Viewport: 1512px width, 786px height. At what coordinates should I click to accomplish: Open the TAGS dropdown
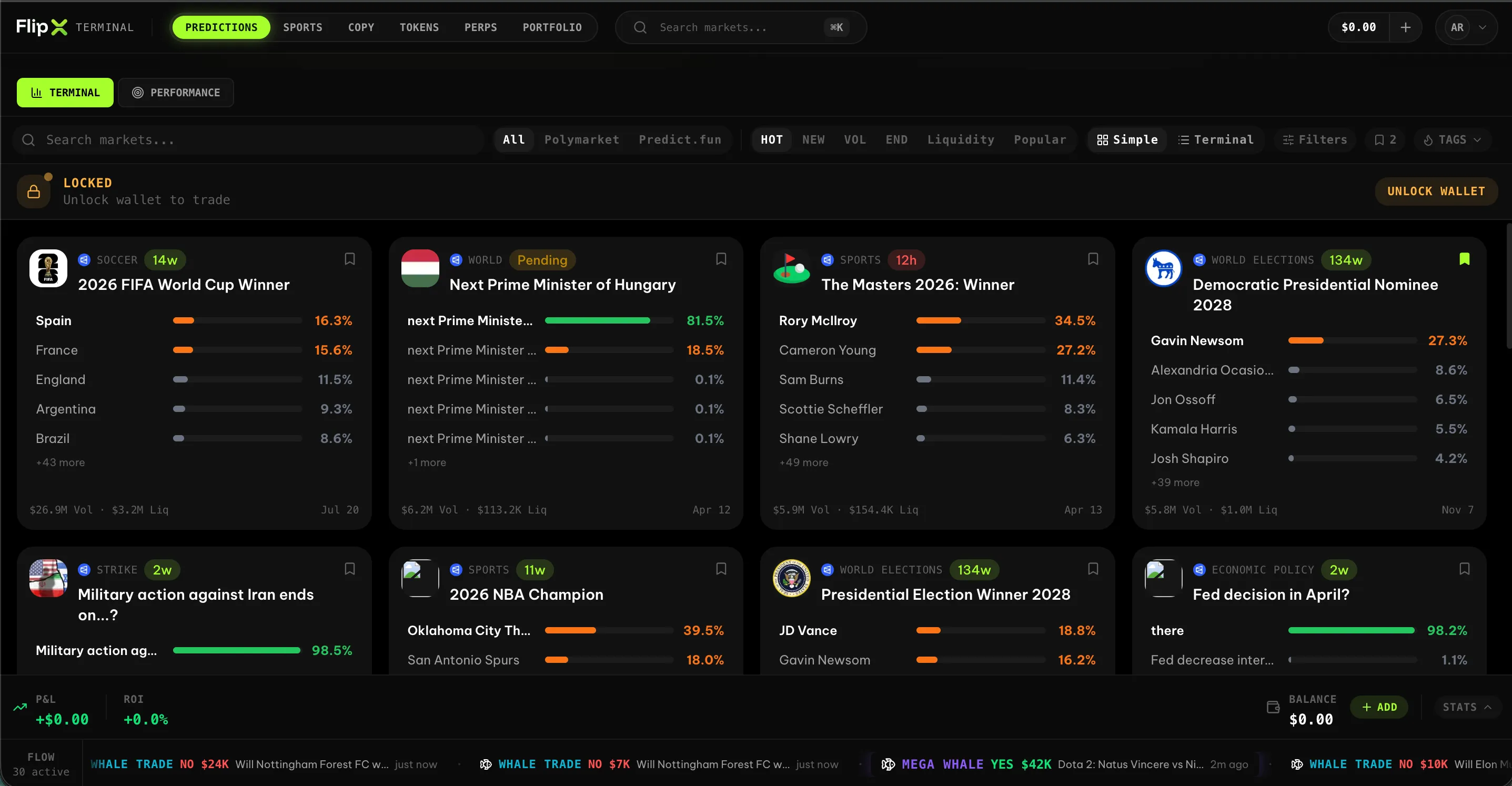(1452, 139)
